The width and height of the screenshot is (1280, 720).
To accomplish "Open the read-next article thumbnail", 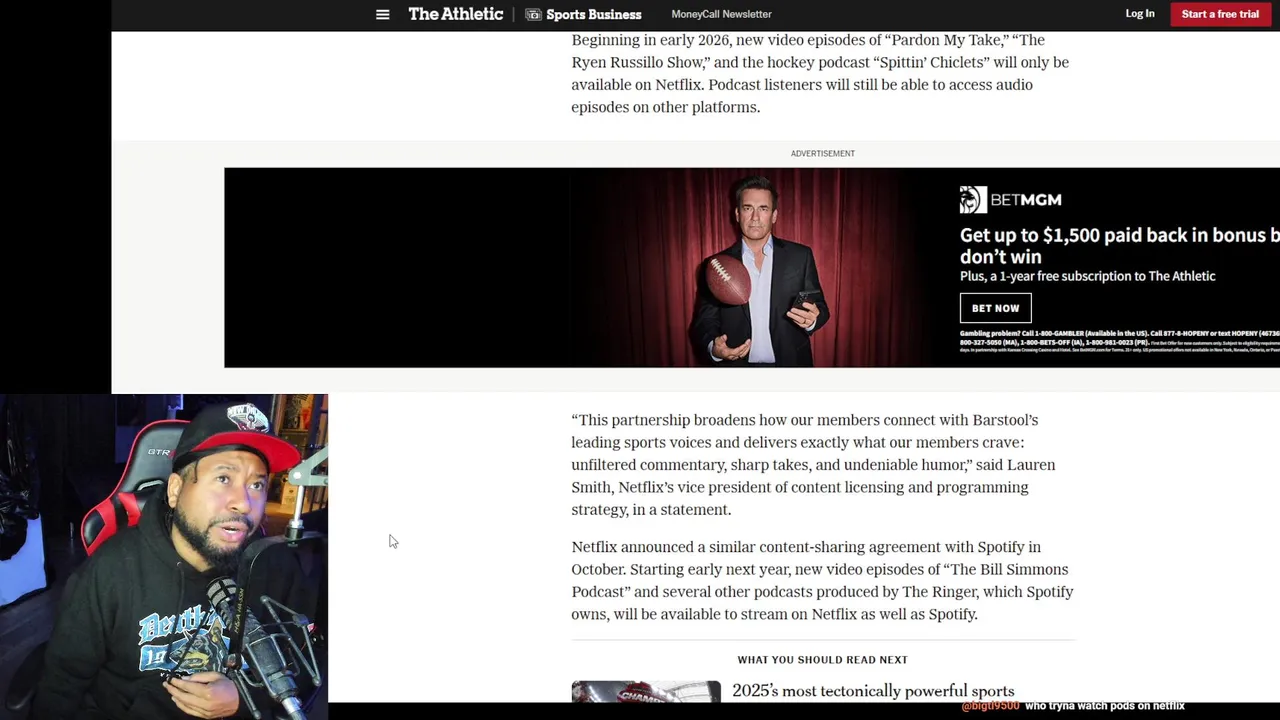I will (646, 692).
